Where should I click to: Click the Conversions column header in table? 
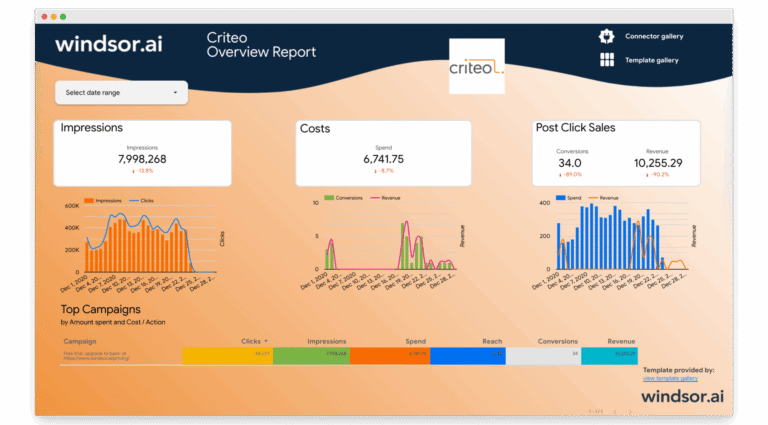[557, 341]
